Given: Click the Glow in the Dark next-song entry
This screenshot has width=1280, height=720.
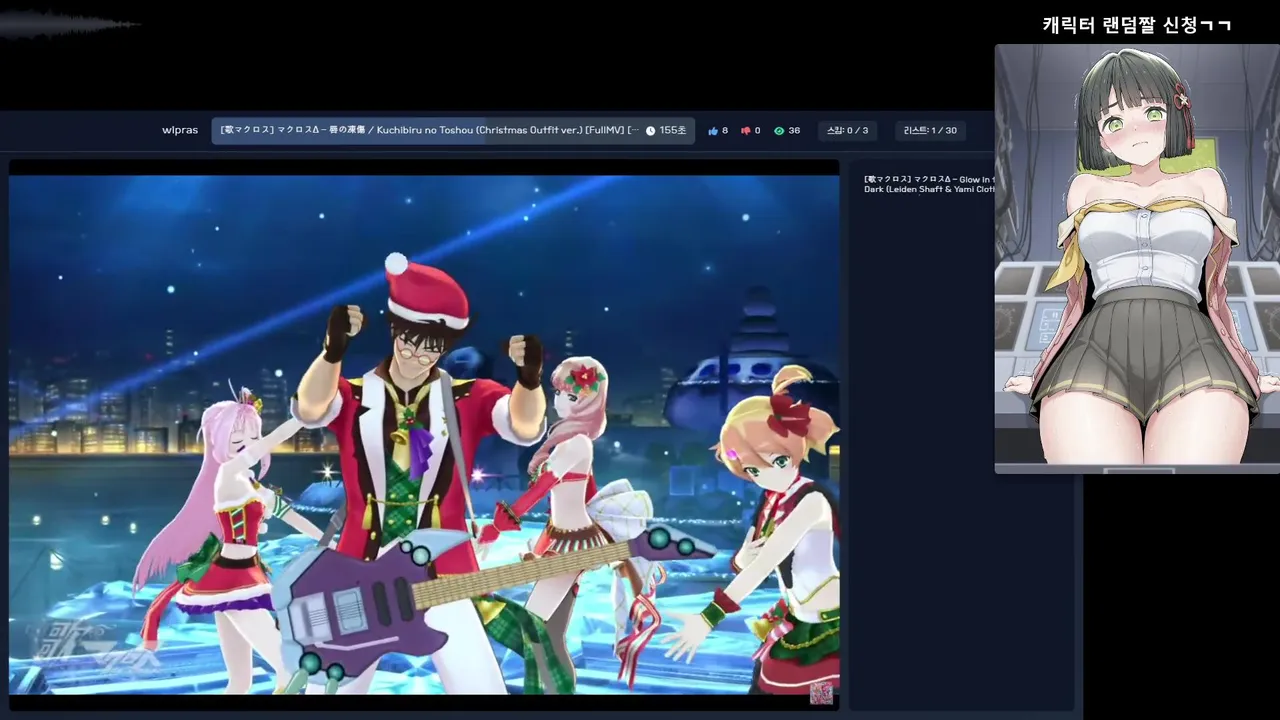Looking at the screenshot, I should pos(929,184).
